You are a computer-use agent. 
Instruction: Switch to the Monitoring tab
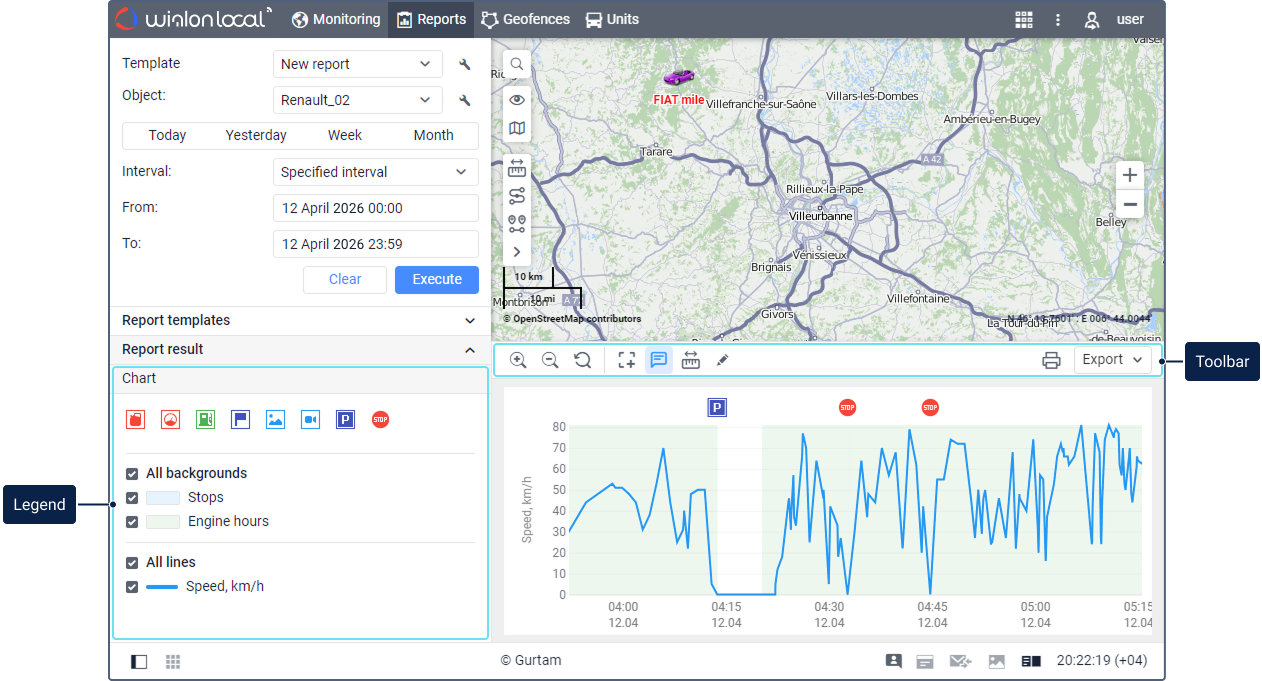(336, 19)
